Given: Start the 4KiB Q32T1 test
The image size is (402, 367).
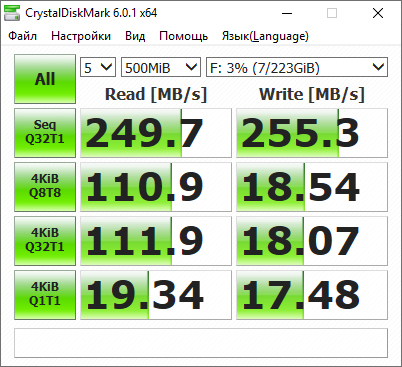Looking at the screenshot, I should tap(45, 241).
